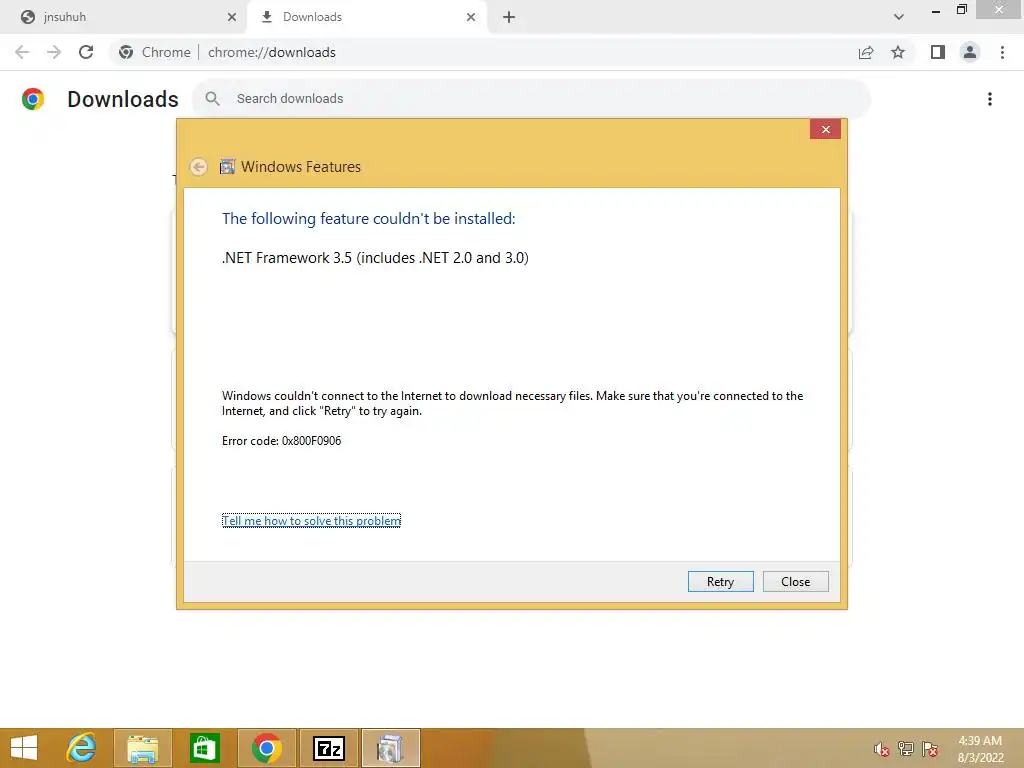
Task: Open a new Chrome tab
Action: tap(509, 17)
